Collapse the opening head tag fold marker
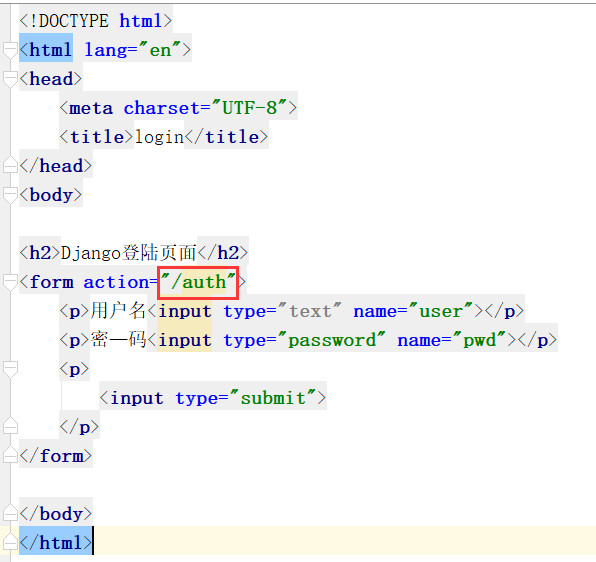The image size is (596, 562). 10,79
